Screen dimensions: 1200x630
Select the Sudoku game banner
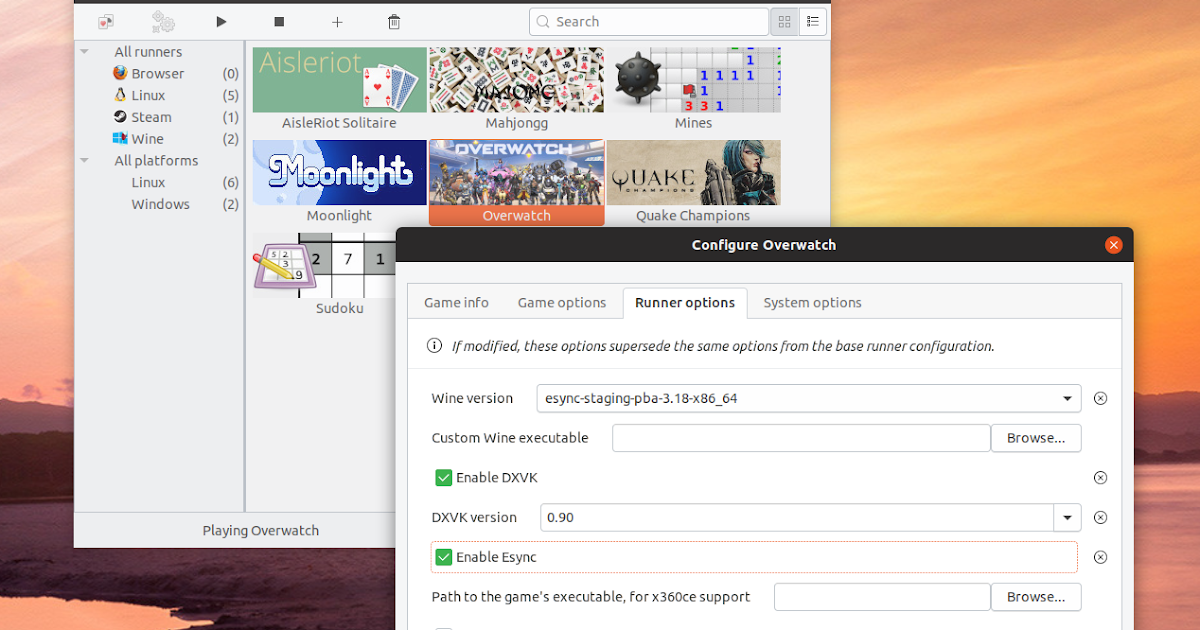[x=325, y=266]
